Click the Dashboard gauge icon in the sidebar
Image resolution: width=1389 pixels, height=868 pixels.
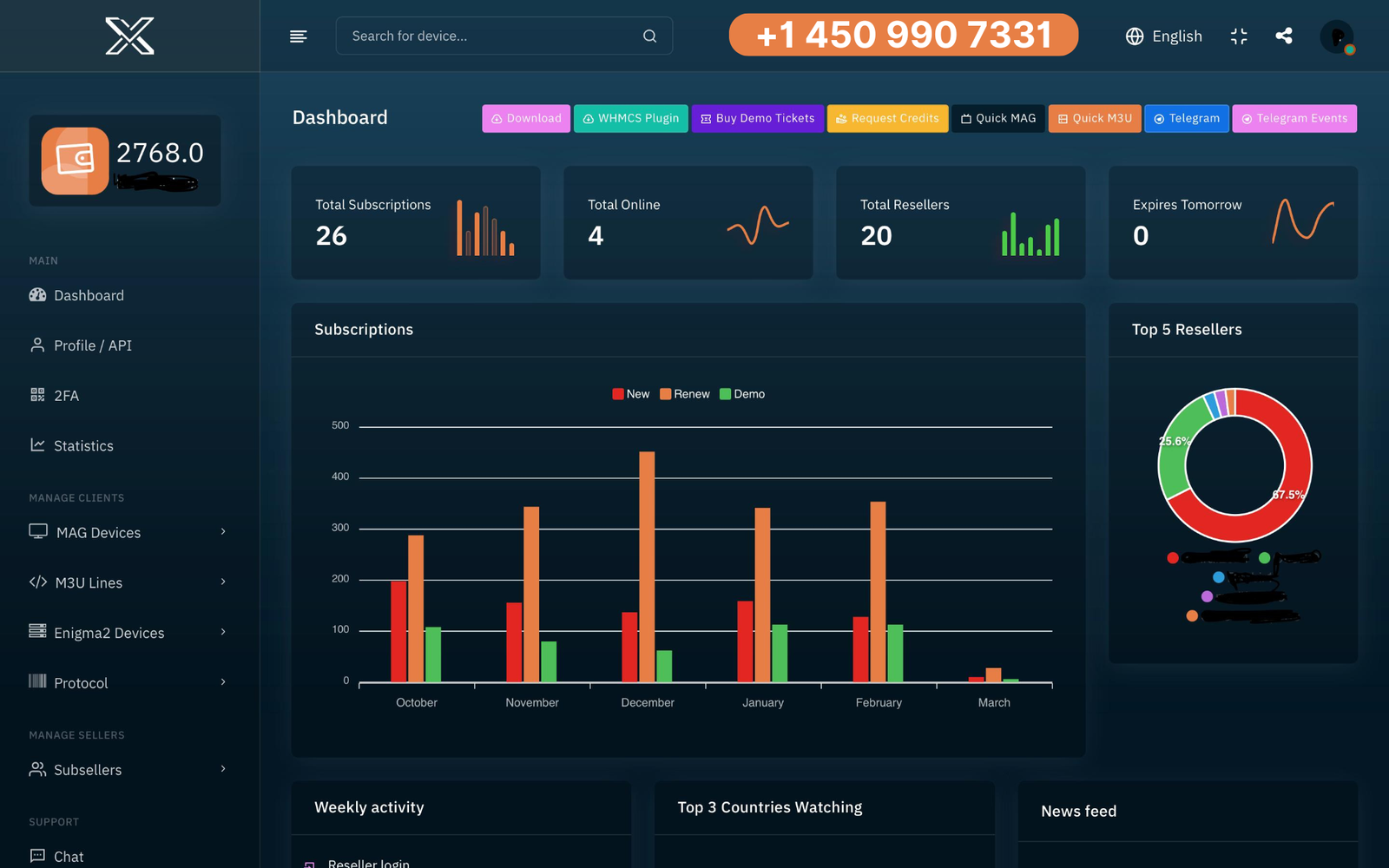click(x=37, y=295)
